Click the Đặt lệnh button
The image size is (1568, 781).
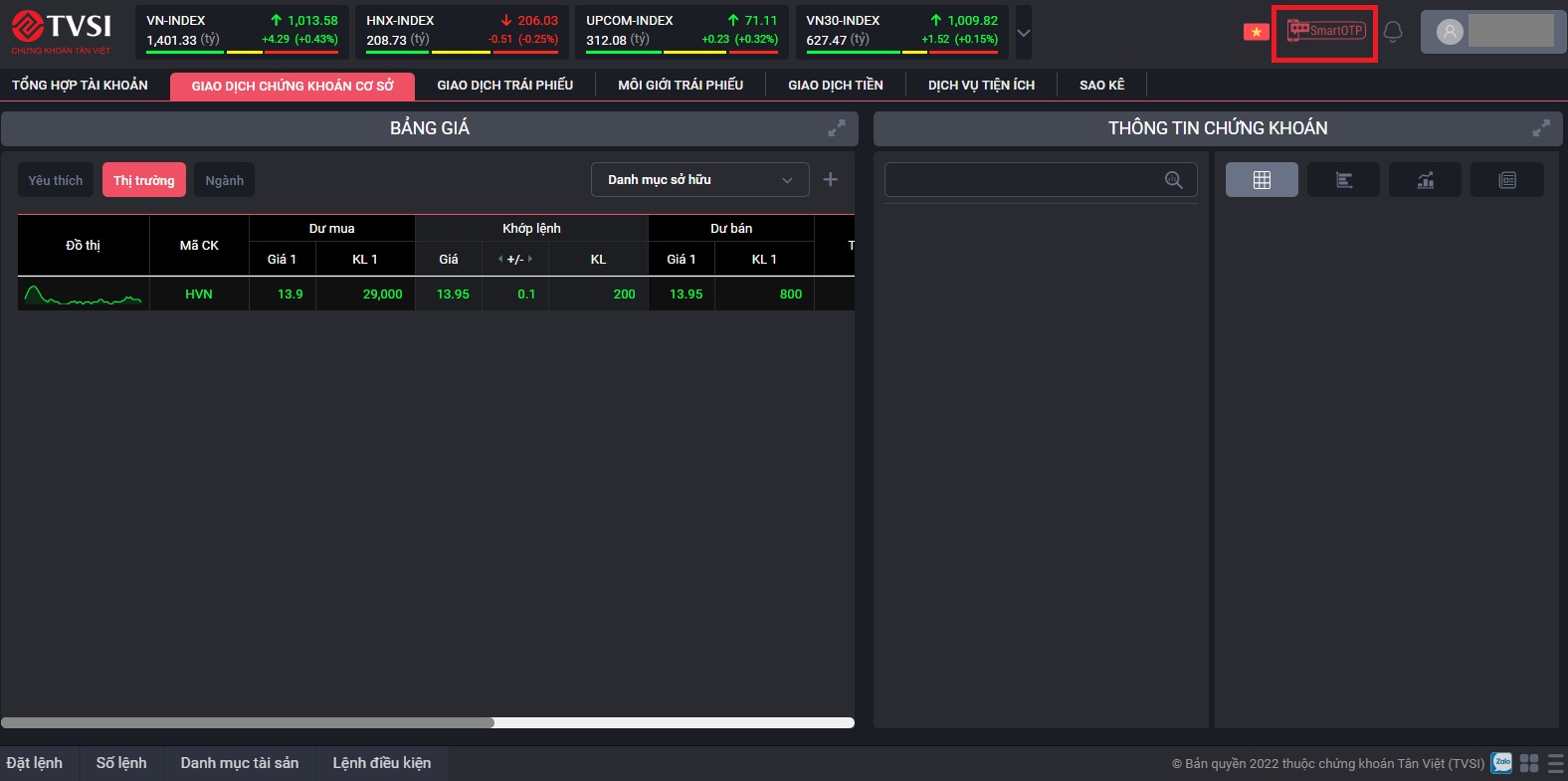tap(35, 763)
